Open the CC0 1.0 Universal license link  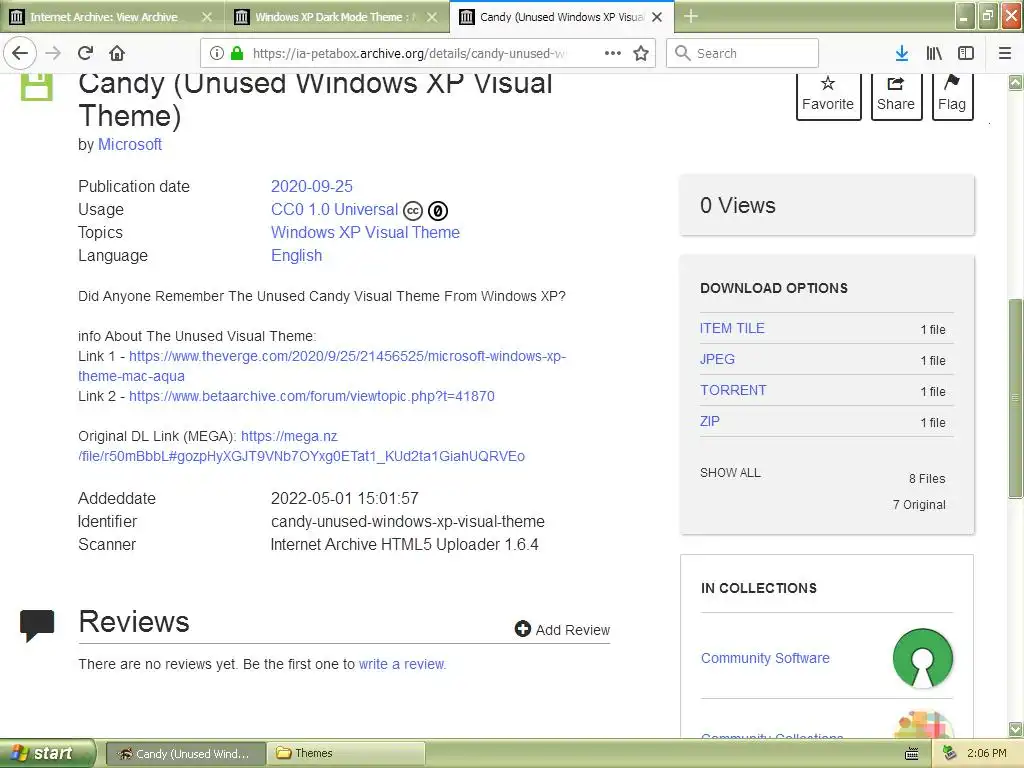pos(334,210)
